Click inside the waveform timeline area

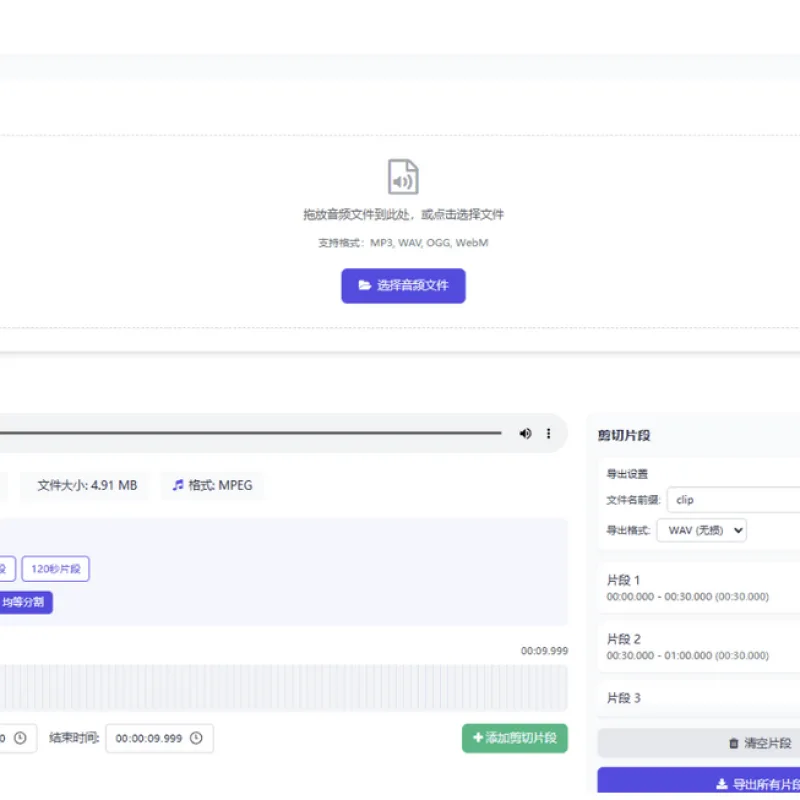tap(284, 688)
